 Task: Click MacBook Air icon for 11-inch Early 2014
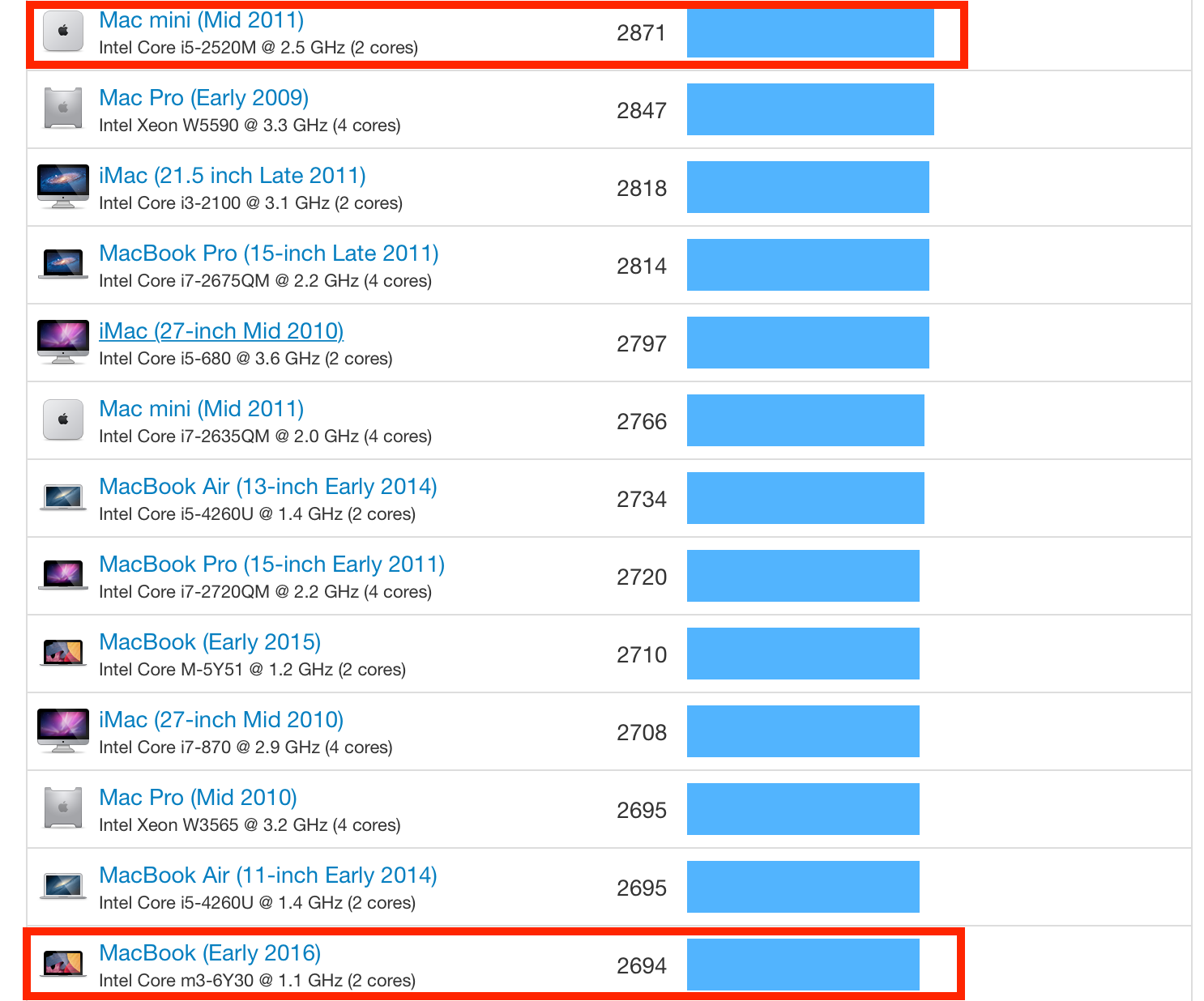(63, 886)
